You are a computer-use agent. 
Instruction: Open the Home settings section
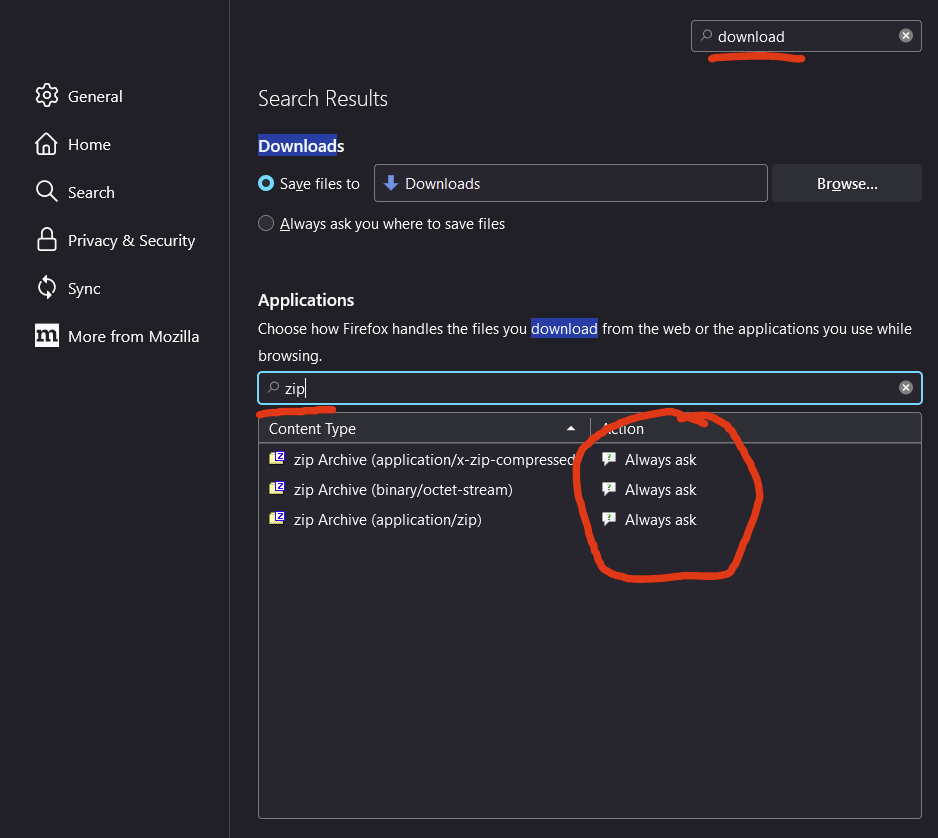tap(89, 144)
